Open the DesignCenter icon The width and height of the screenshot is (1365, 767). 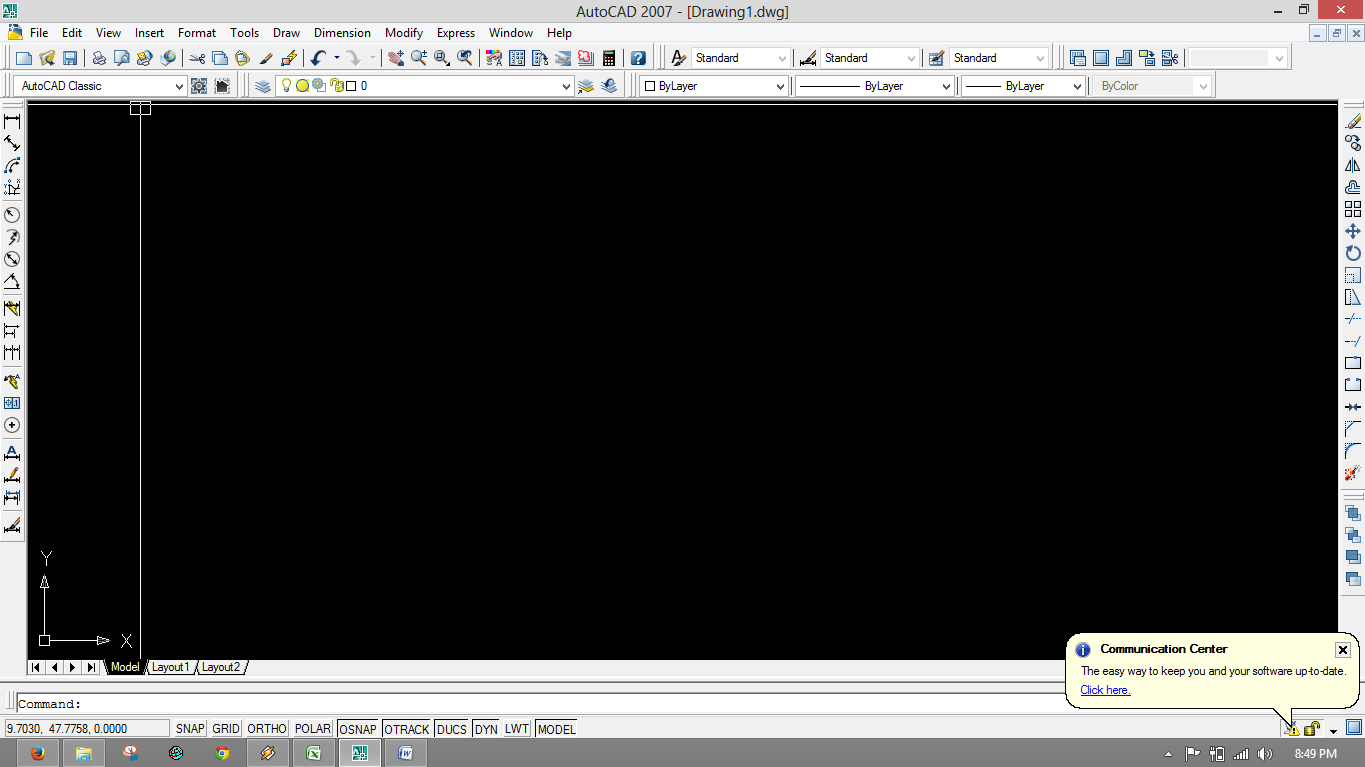[x=517, y=58]
